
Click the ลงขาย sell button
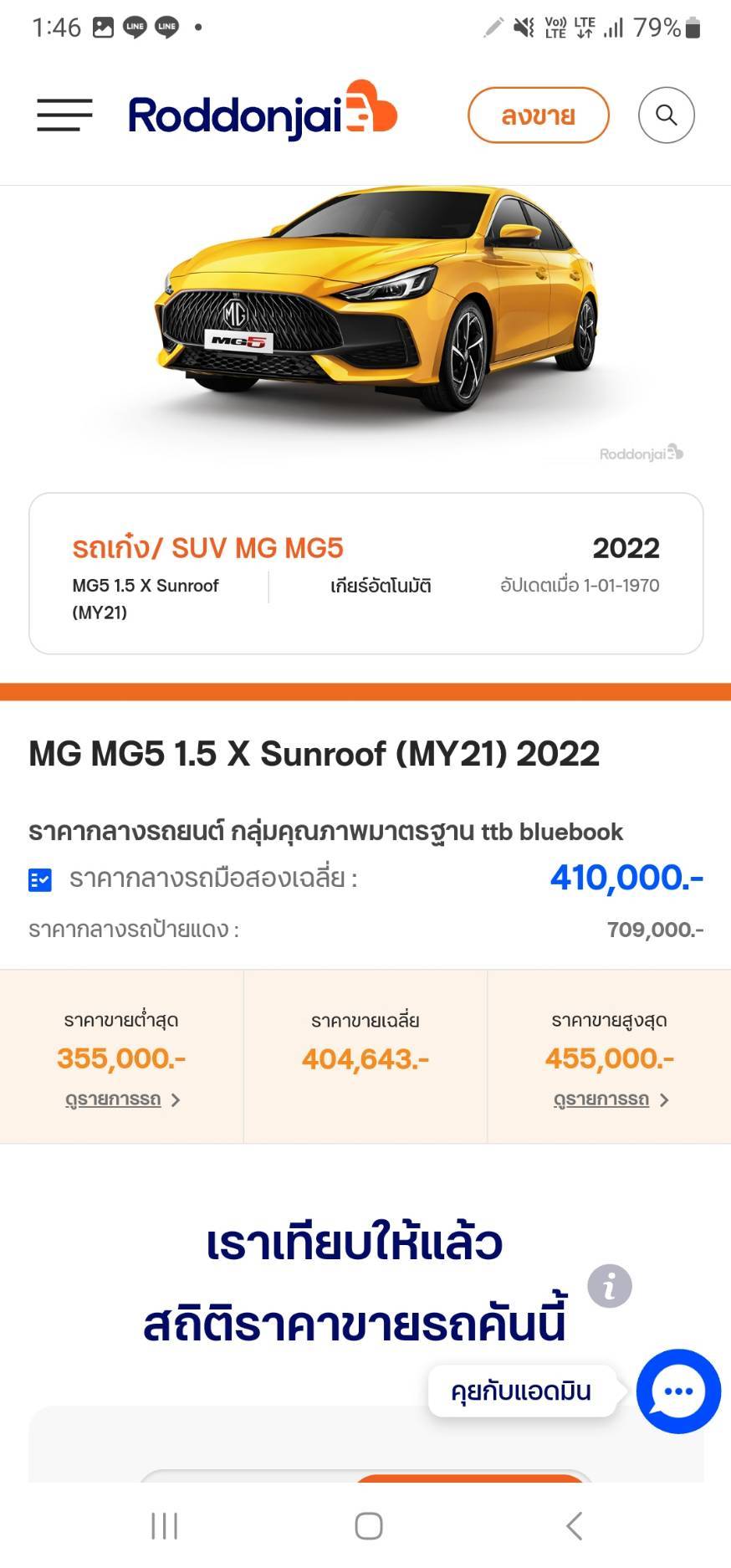click(x=538, y=115)
